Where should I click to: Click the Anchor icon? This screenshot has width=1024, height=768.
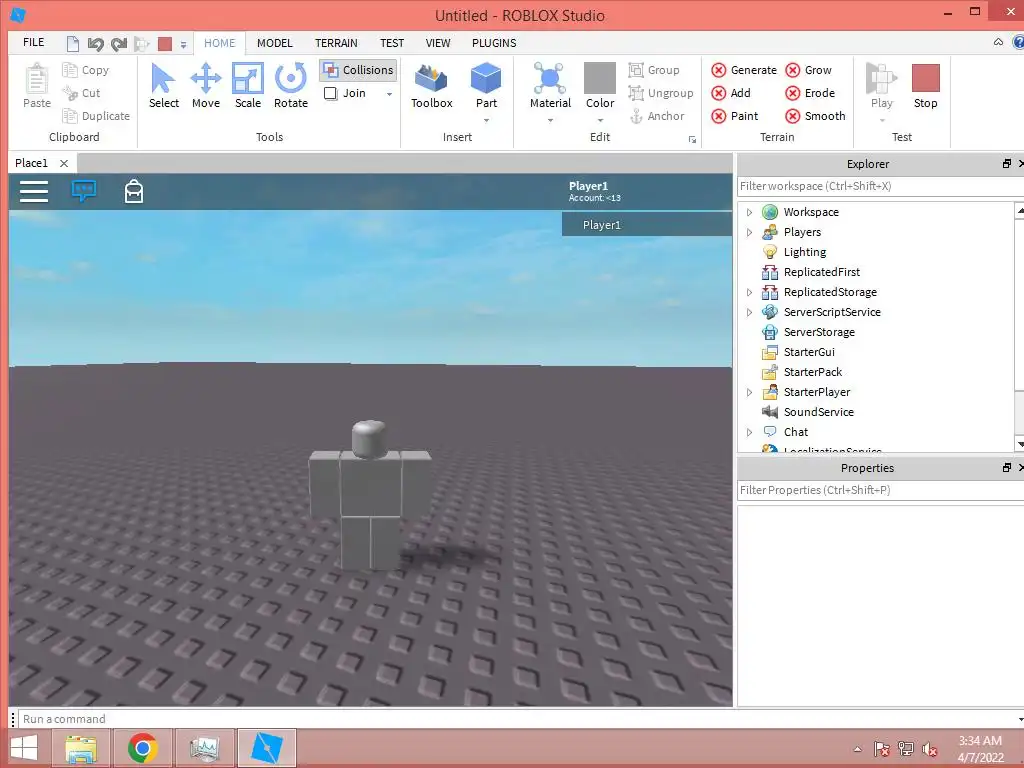click(635, 116)
